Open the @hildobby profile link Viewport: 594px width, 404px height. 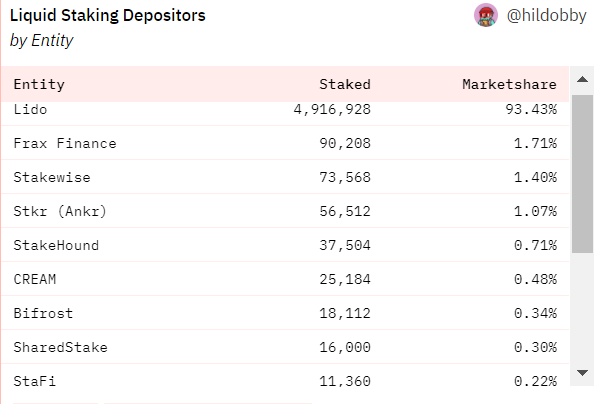tap(546, 16)
